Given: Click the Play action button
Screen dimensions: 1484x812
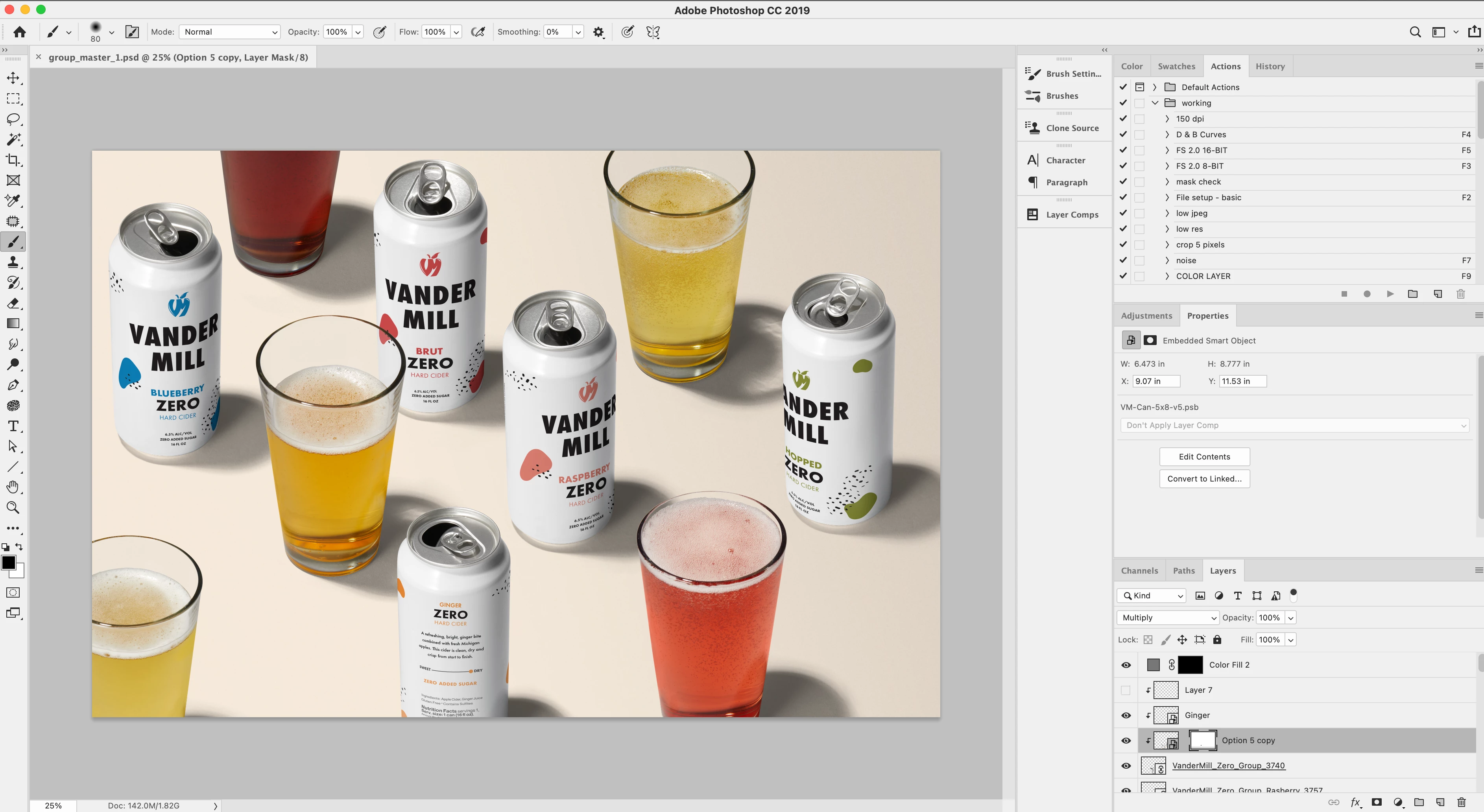Looking at the screenshot, I should (1390, 294).
